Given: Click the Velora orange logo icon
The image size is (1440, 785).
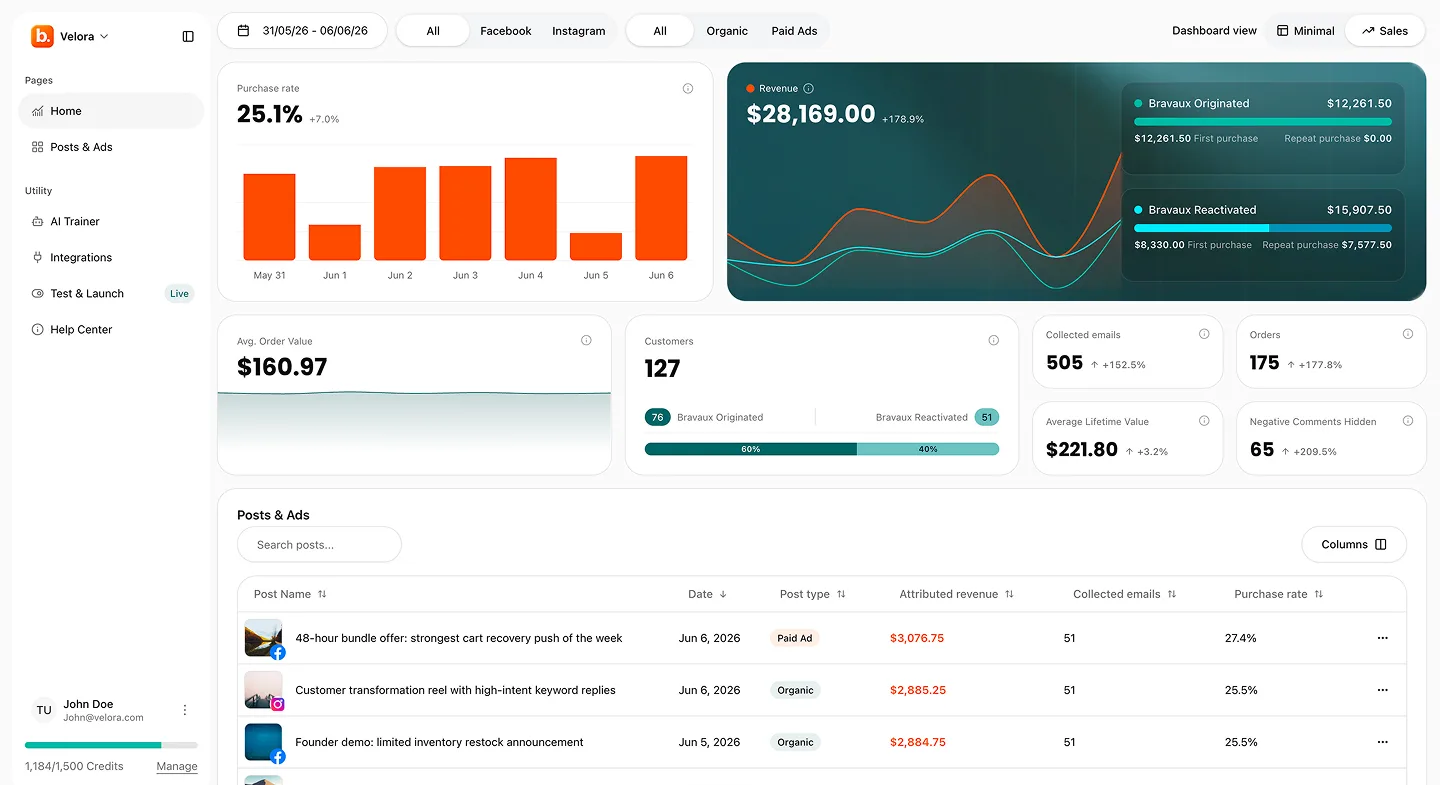Looking at the screenshot, I should coord(42,36).
